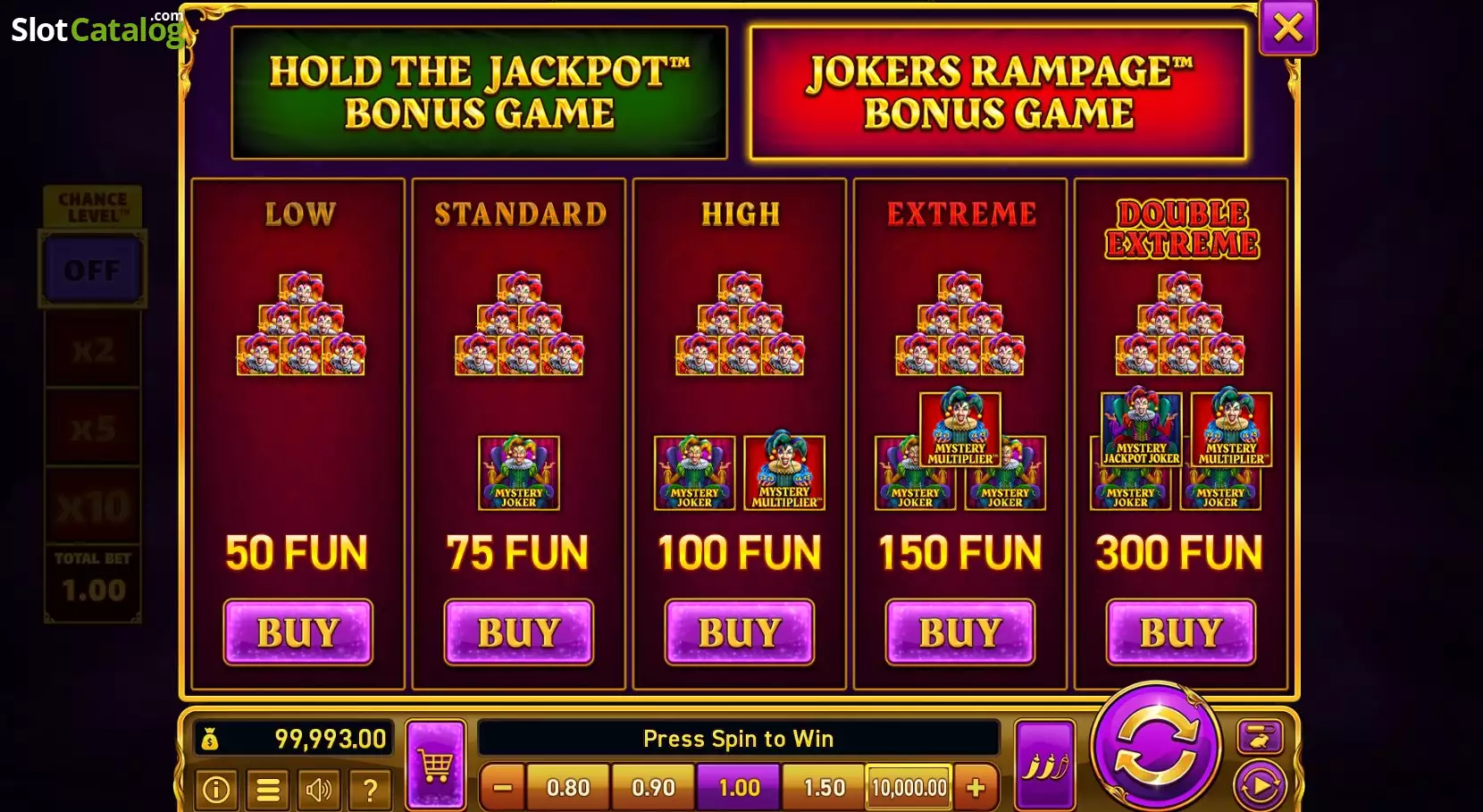This screenshot has width=1483, height=812.
Task: Click the chili peppers icon button
Action: [x=1045, y=765]
